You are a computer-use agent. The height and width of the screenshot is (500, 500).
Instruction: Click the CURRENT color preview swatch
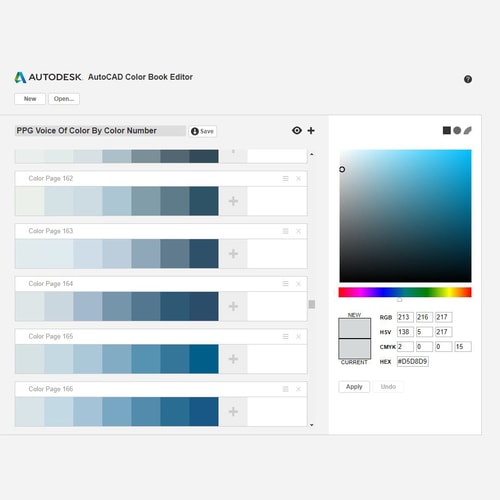pos(355,348)
